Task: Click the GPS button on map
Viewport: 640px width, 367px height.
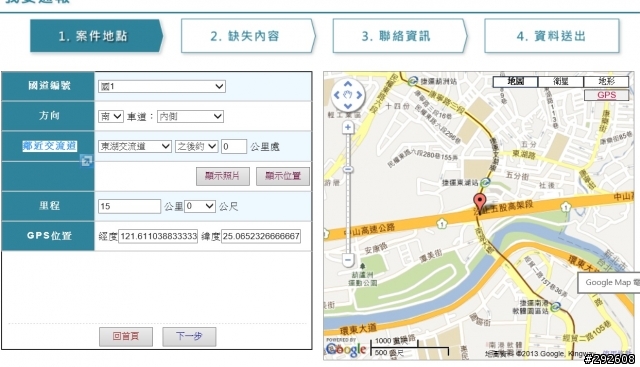Action: tap(606, 95)
